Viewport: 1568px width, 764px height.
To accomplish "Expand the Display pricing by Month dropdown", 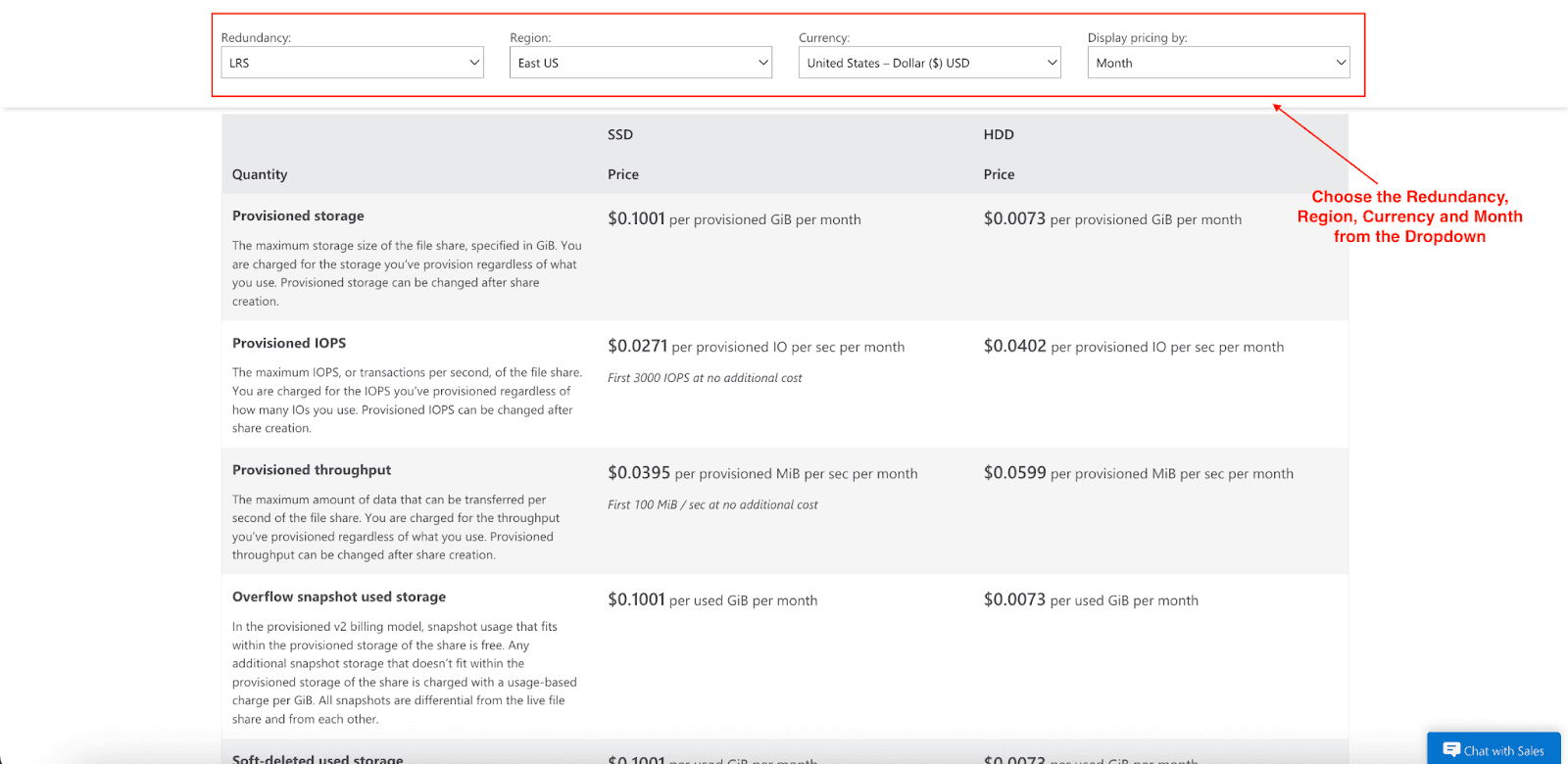I will 1218,63.
